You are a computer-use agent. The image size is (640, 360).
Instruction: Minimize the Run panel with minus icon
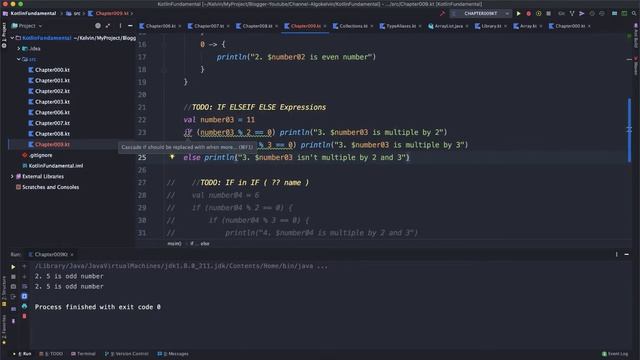click(x=627, y=254)
